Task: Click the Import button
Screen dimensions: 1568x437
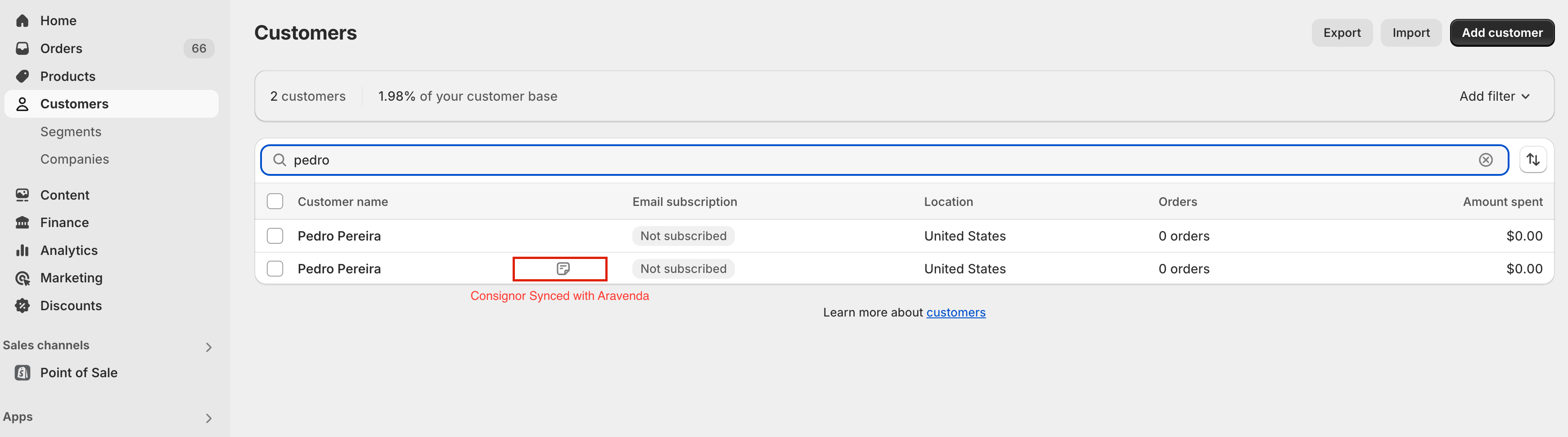Action: point(1411,33)
